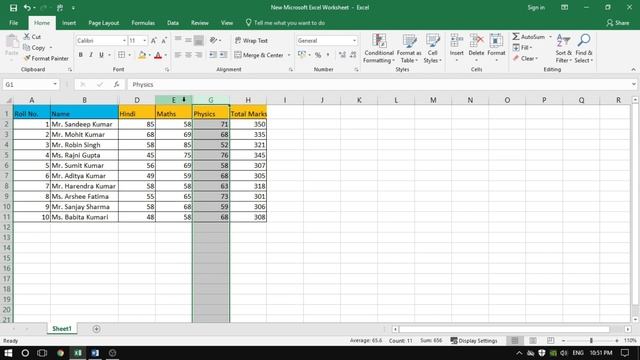
Task: Open Sort & Filter options
Action: (563, 49)
